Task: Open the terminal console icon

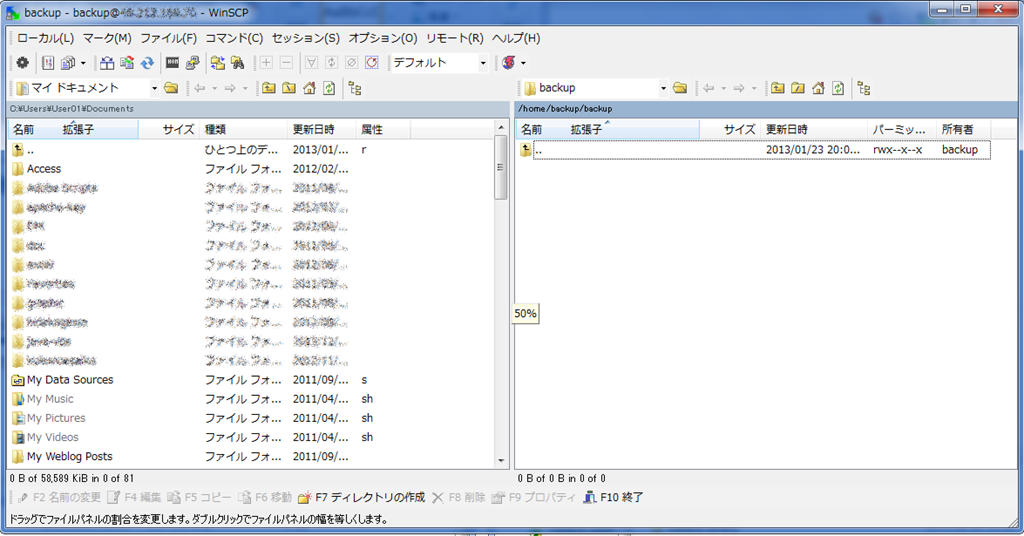Action: click(172, 63)
